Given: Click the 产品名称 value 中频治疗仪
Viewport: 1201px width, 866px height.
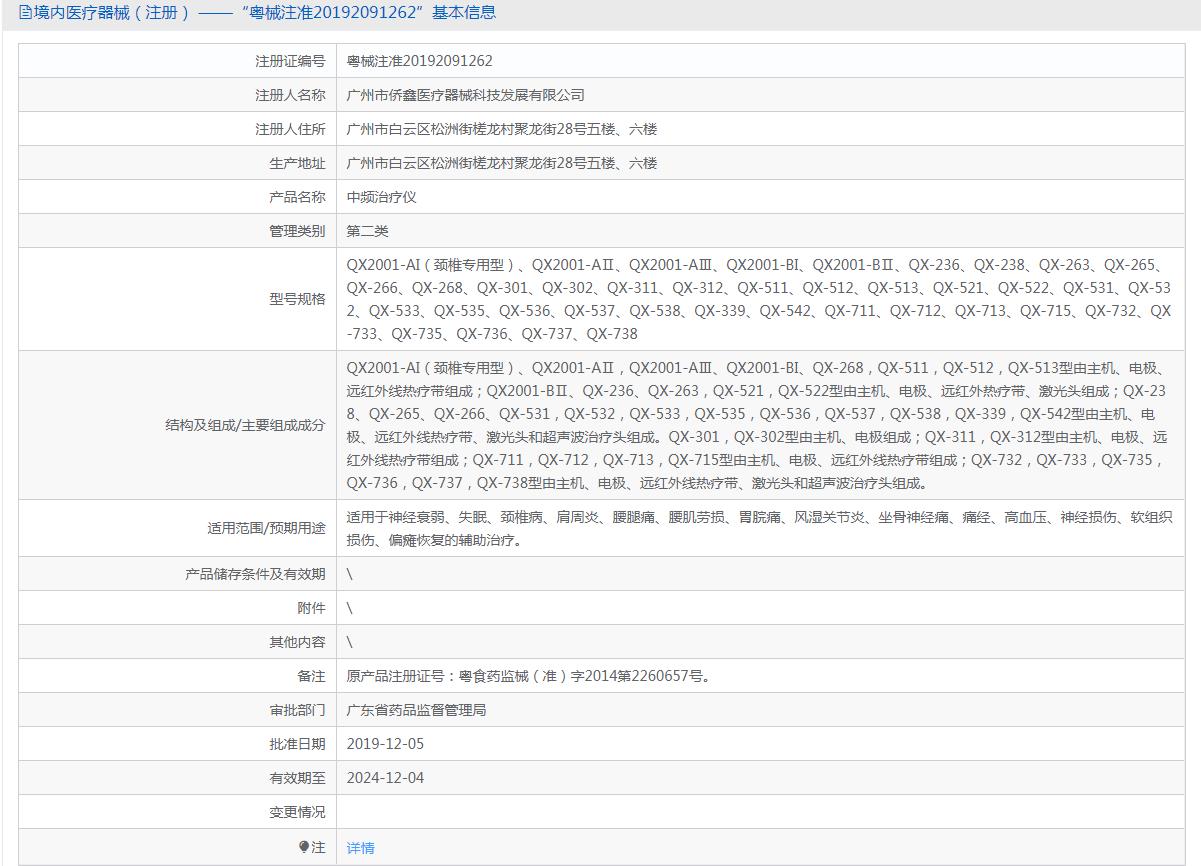Looking at the screenshot, I should click(x=381, y=197).
